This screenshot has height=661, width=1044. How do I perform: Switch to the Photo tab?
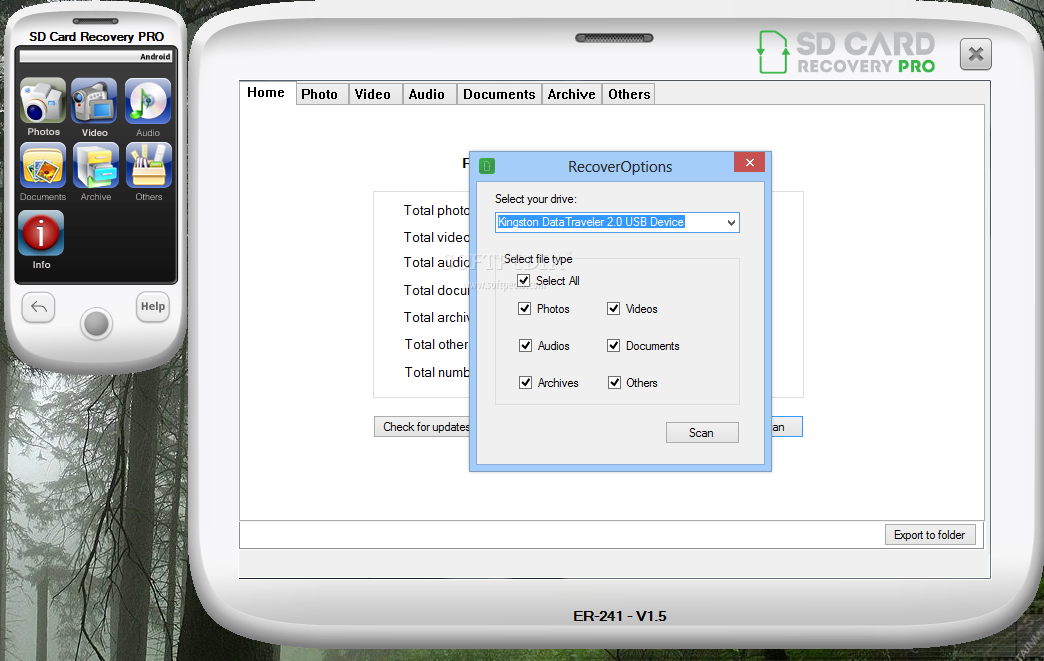pos(320,95)
